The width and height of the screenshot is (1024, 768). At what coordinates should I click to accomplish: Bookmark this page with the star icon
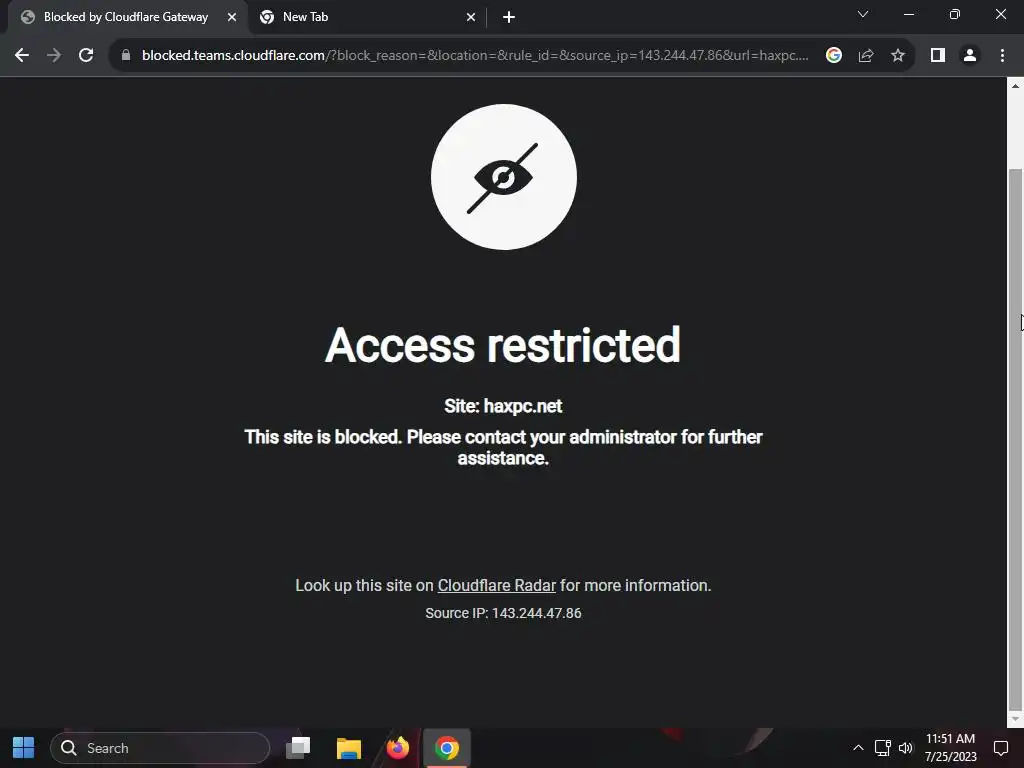[x=898, y=56]
